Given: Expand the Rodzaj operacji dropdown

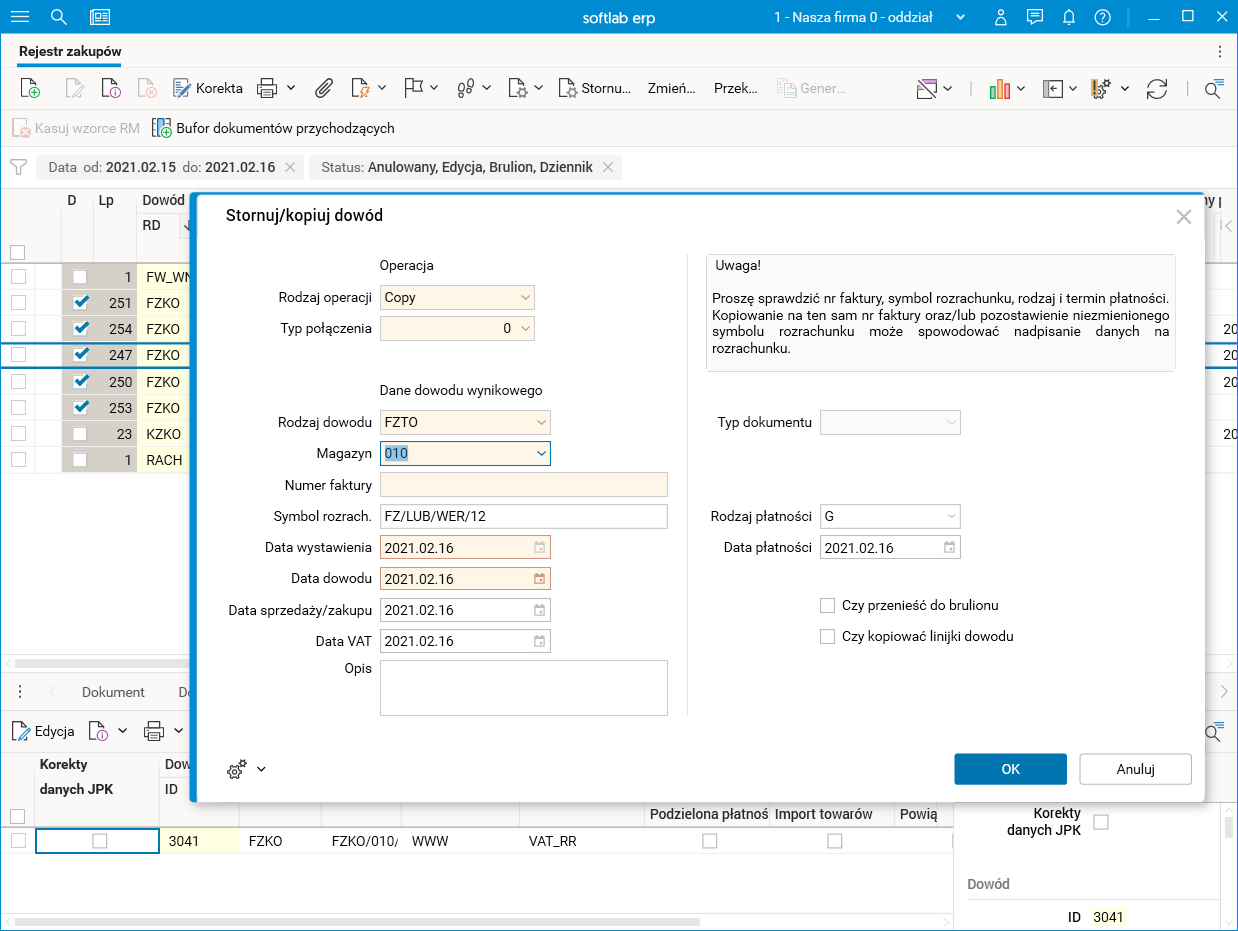Looking at the screenshot, I should pyautogui.click(x=525, y=298).
